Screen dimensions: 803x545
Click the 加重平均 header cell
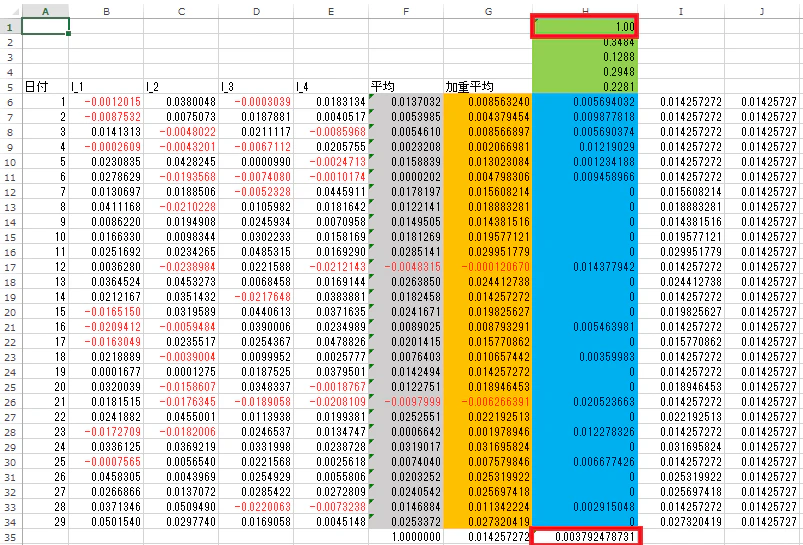(488, 87)
